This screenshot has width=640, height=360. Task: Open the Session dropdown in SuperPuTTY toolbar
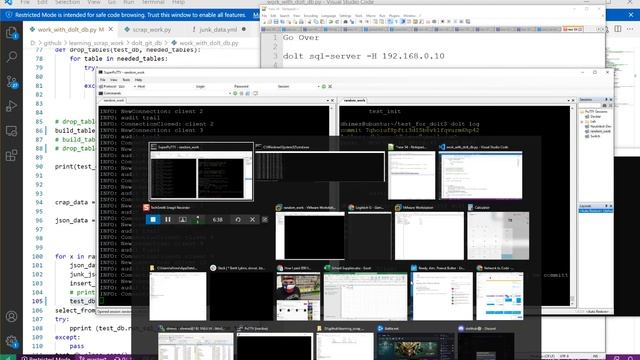click(305, 87)
